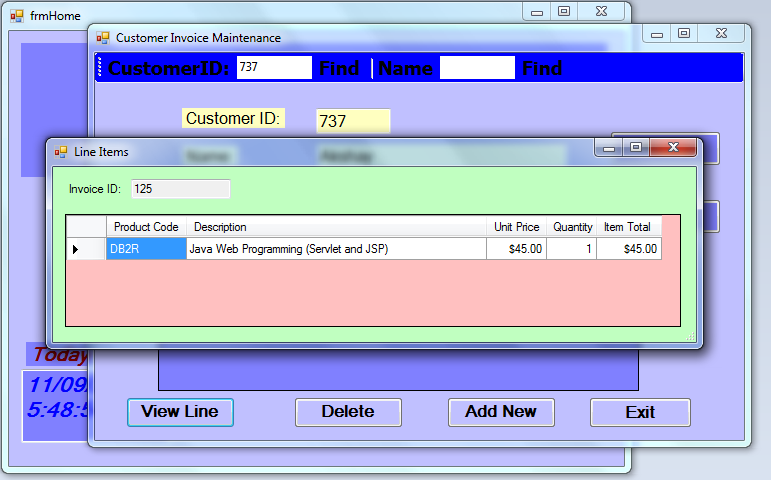Click the Invoice ID field showing 125

tap(180, 189)
